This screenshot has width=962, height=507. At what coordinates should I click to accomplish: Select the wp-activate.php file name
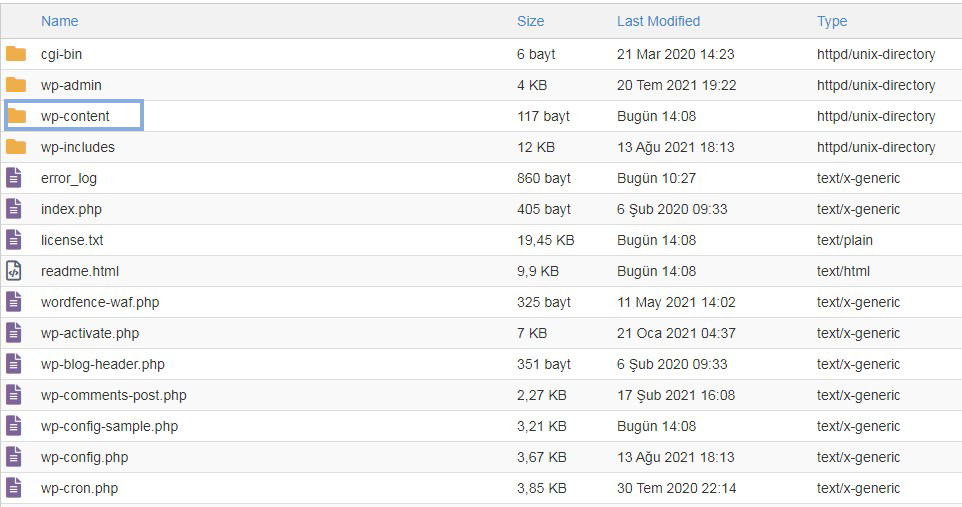[x=90, y=333]
